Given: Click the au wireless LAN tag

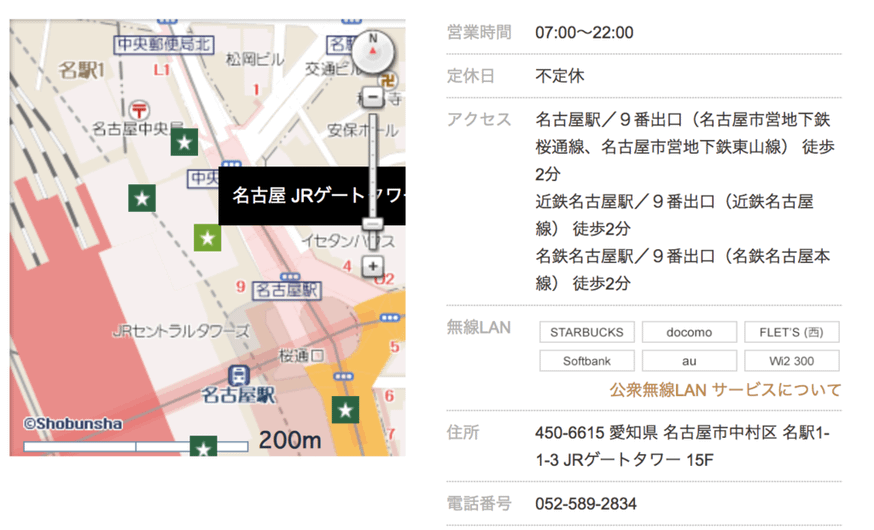Looking at the screenshot, I should coord(690,361).
